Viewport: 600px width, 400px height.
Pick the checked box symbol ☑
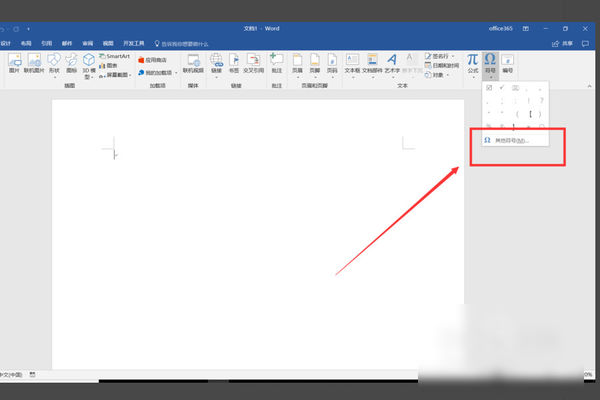(489, 88)
